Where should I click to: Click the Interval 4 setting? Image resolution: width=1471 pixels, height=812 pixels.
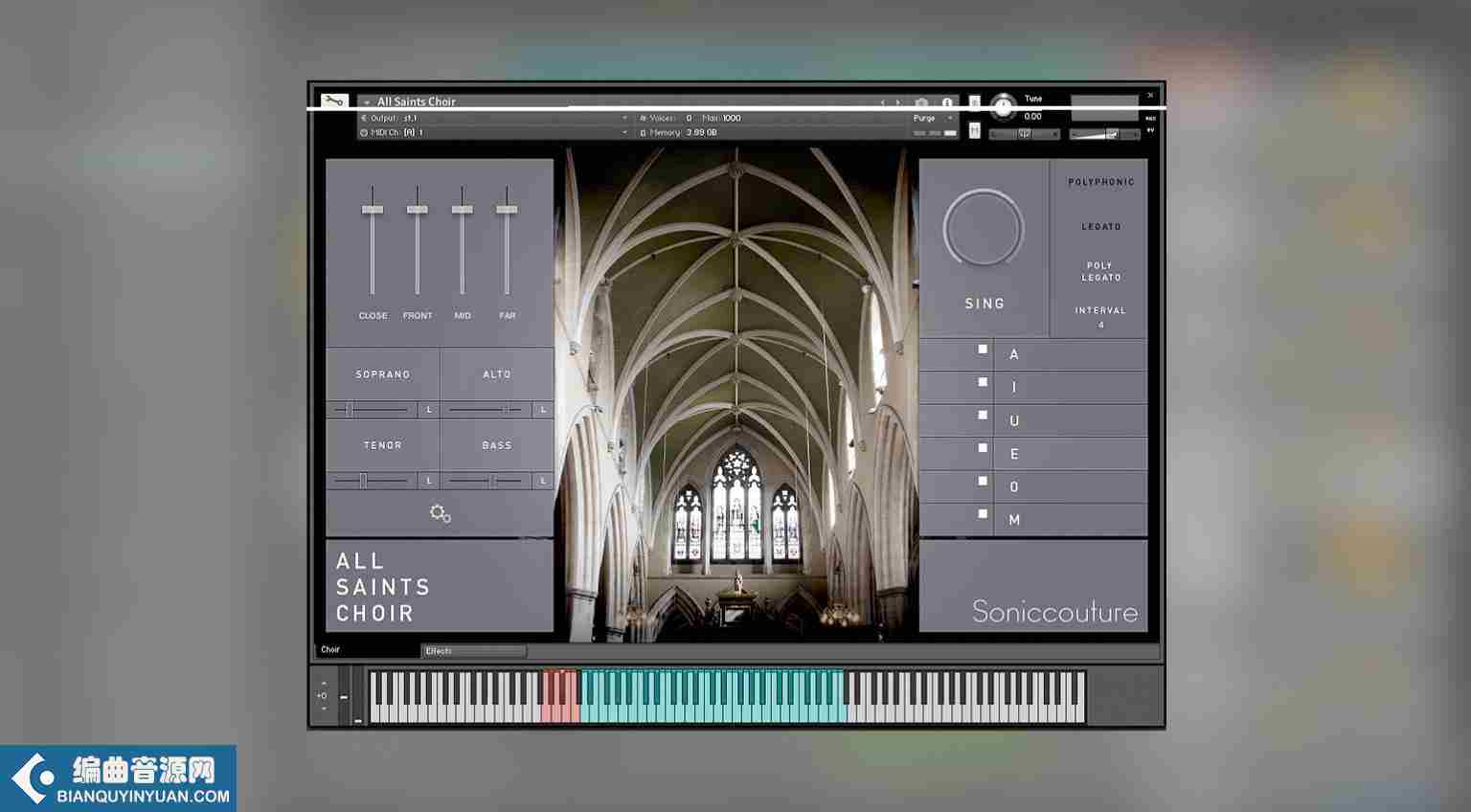pyautogui.click(x=1100, y=317)
